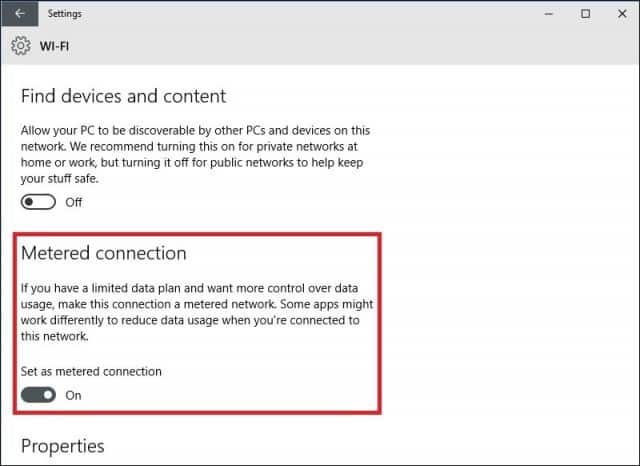Close the Settings window
Image resolution: width=640 pixels, height=466 pixels.
point(622,14)
